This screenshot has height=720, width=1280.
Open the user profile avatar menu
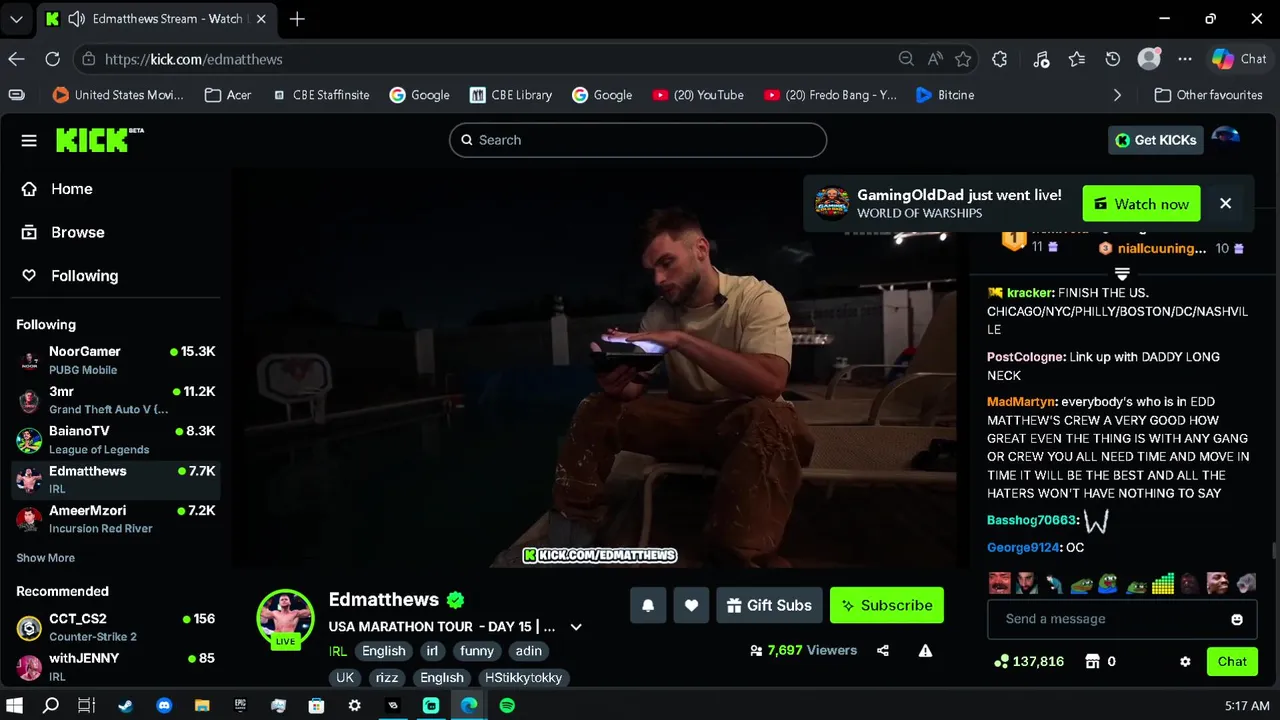point(1226,138)
